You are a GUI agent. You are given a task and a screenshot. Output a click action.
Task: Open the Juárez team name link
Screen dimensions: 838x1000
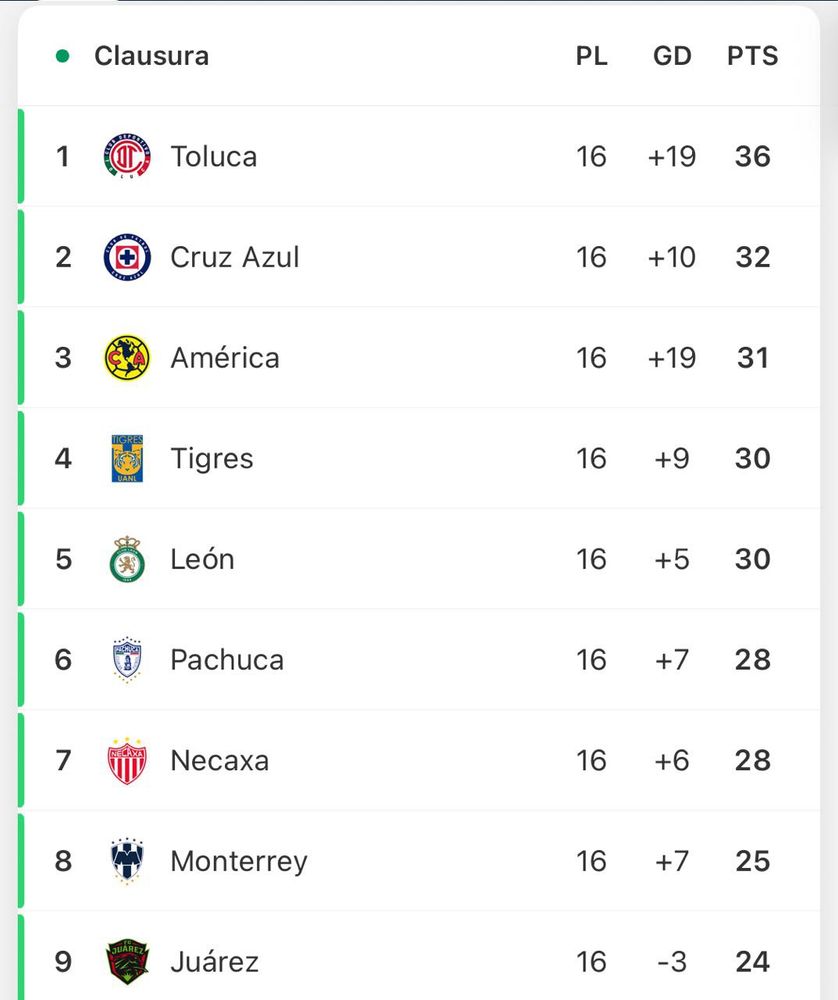coord(214,962)
